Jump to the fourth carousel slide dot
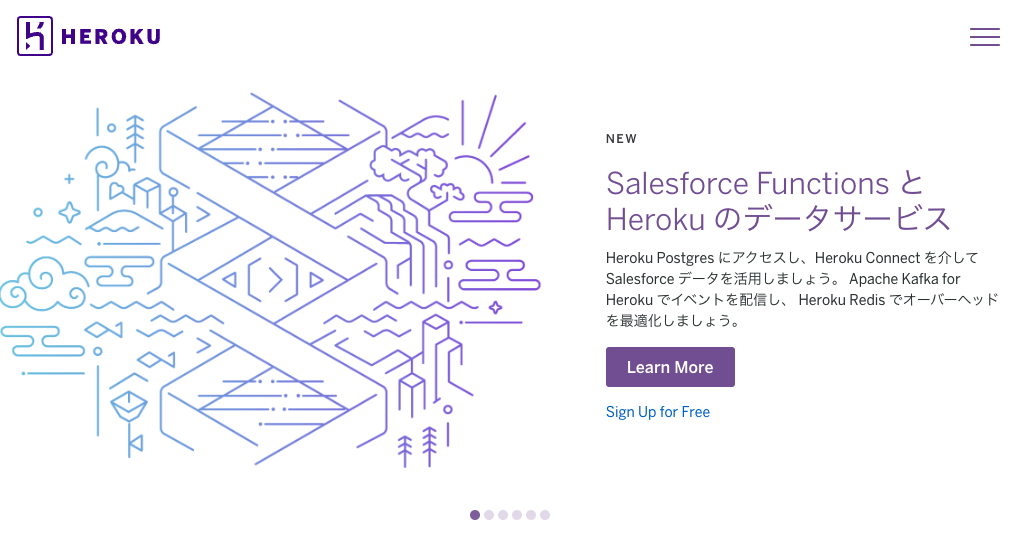 pos(517,515)
